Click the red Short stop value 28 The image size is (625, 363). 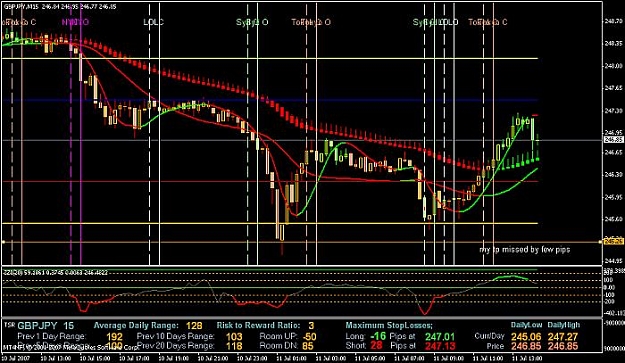point(376,345)
